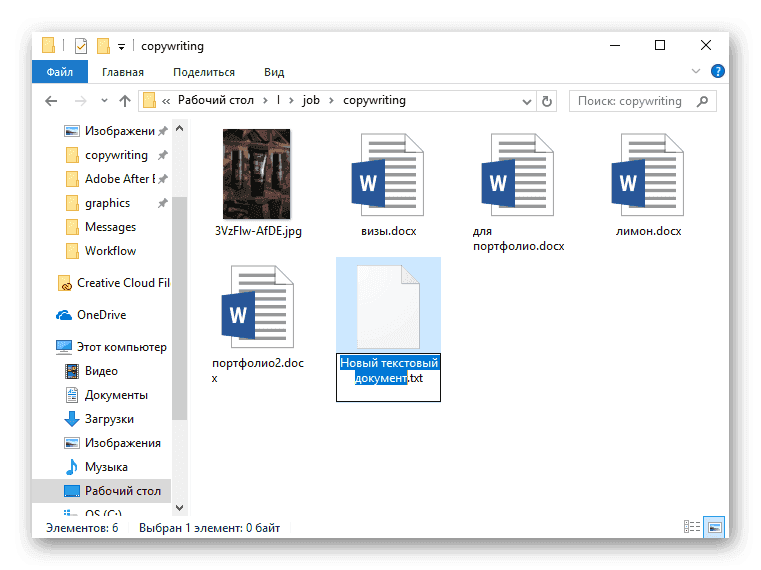Screen dimensions: 761x570
Task: Open recent locations dropdown arrow
Action: tap(104, 101)
